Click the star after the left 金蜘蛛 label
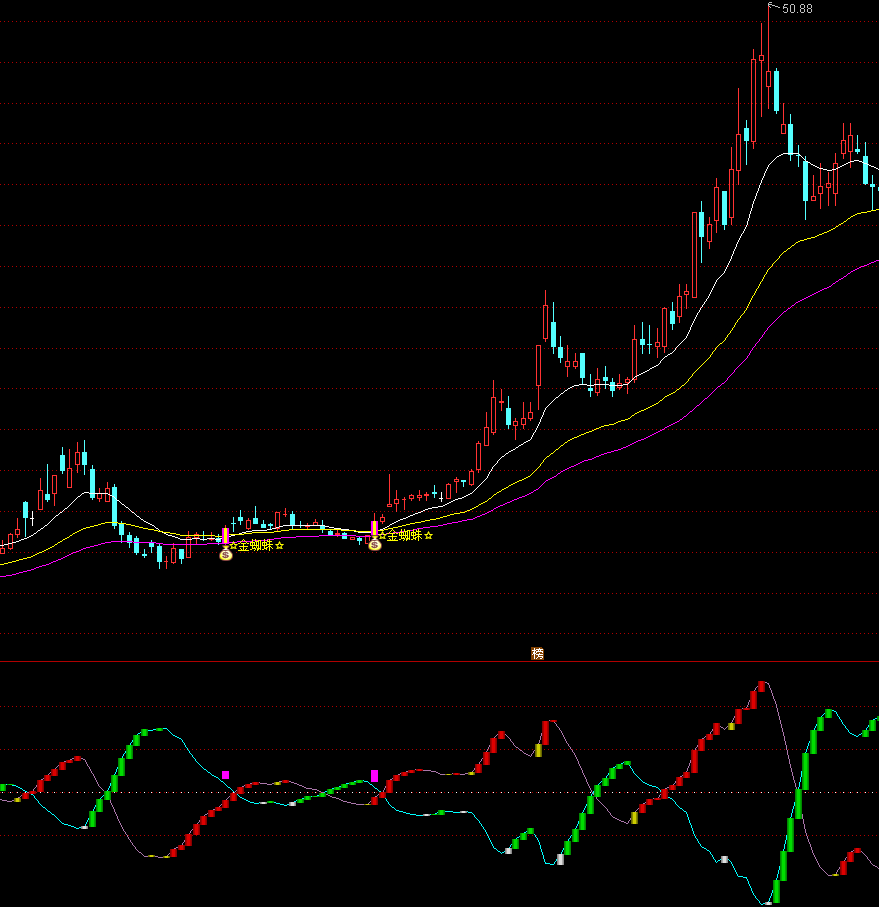 279,545
